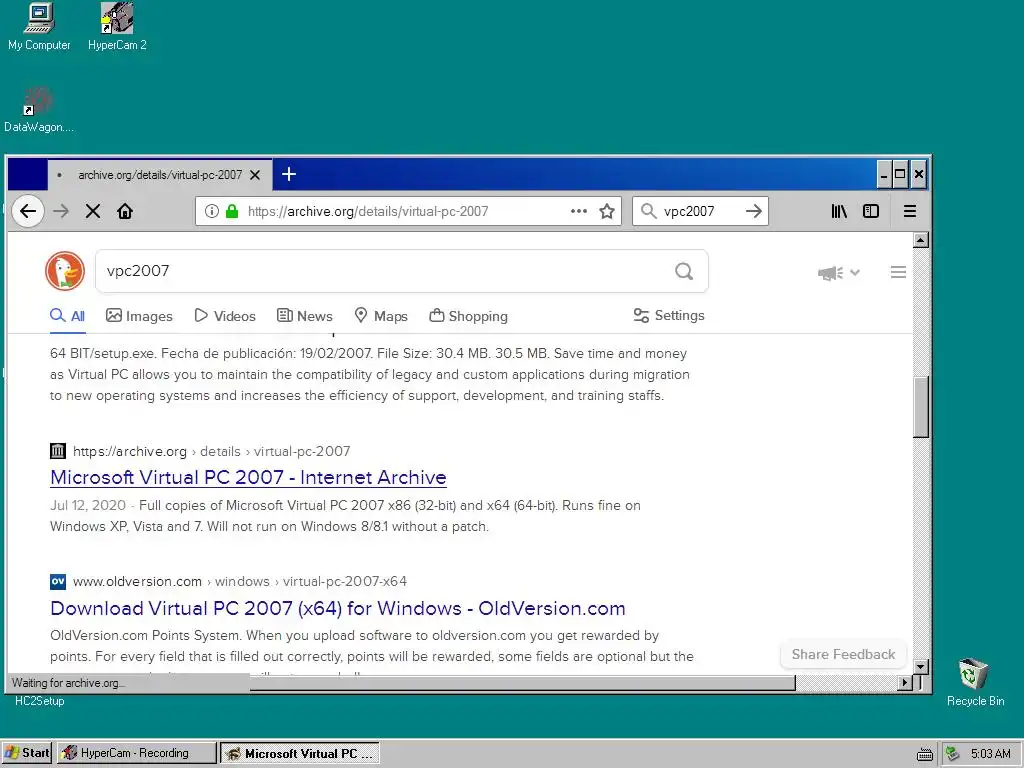1024x768 pixels.
Task: Click the oldversion.com result favicon
Action: point(58,581)
